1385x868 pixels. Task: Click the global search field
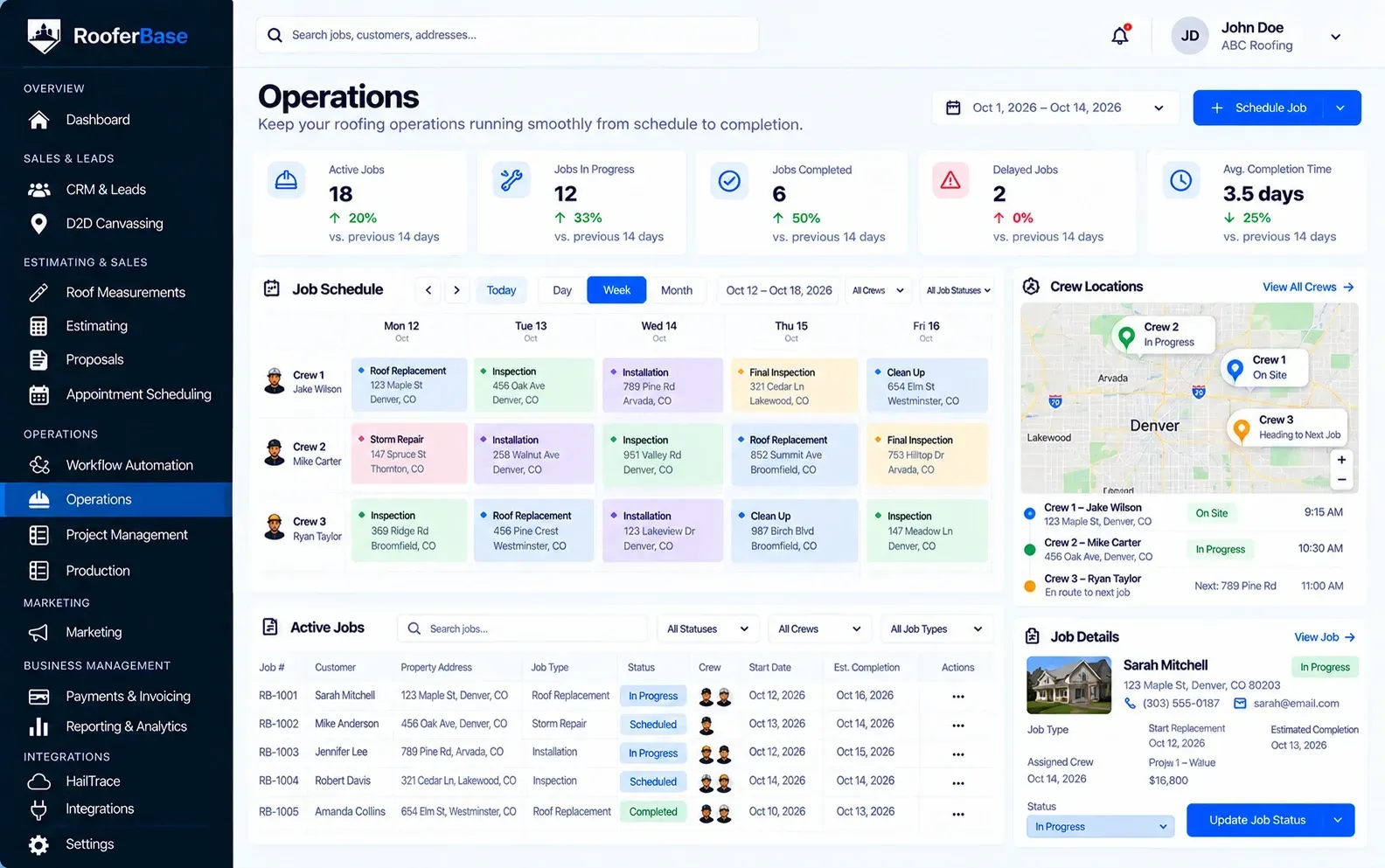[507, 35]
